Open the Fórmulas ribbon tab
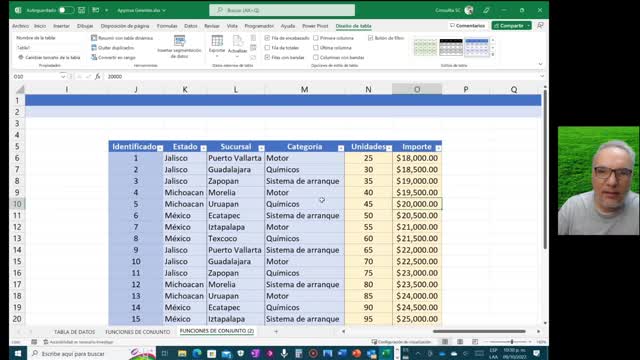The image size is (640, 360). pyautogui.click(x=167, y=26)
